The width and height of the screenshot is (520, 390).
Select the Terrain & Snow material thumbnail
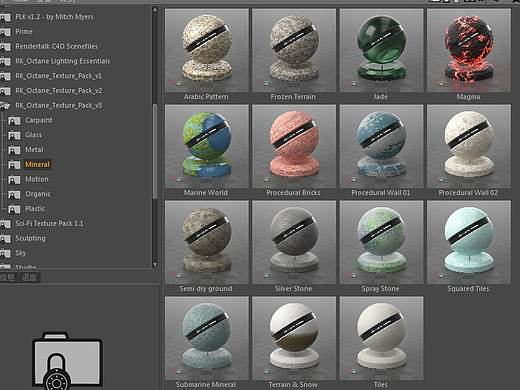click(294, 338)
